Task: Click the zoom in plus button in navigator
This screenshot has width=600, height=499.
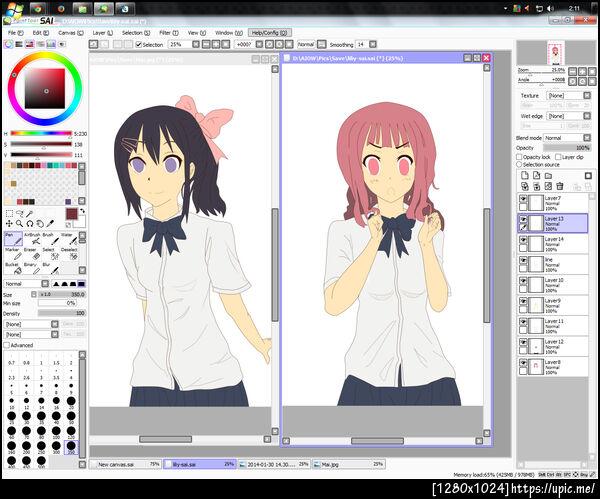Action: [x=582, y=71]
